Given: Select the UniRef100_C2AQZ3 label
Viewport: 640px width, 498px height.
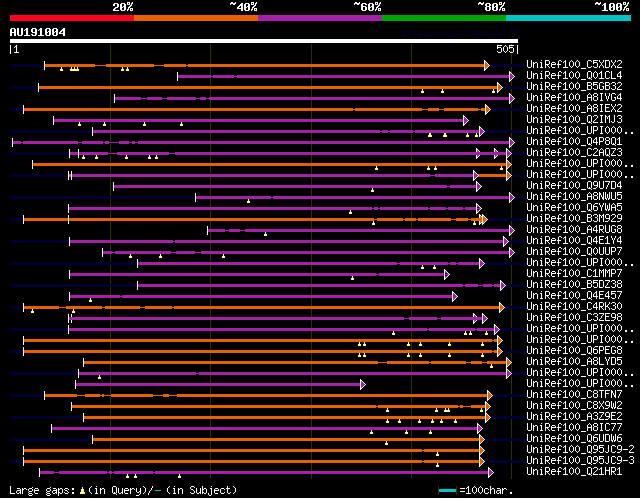Looking at the screenshot, I should [x=574, y=152].
